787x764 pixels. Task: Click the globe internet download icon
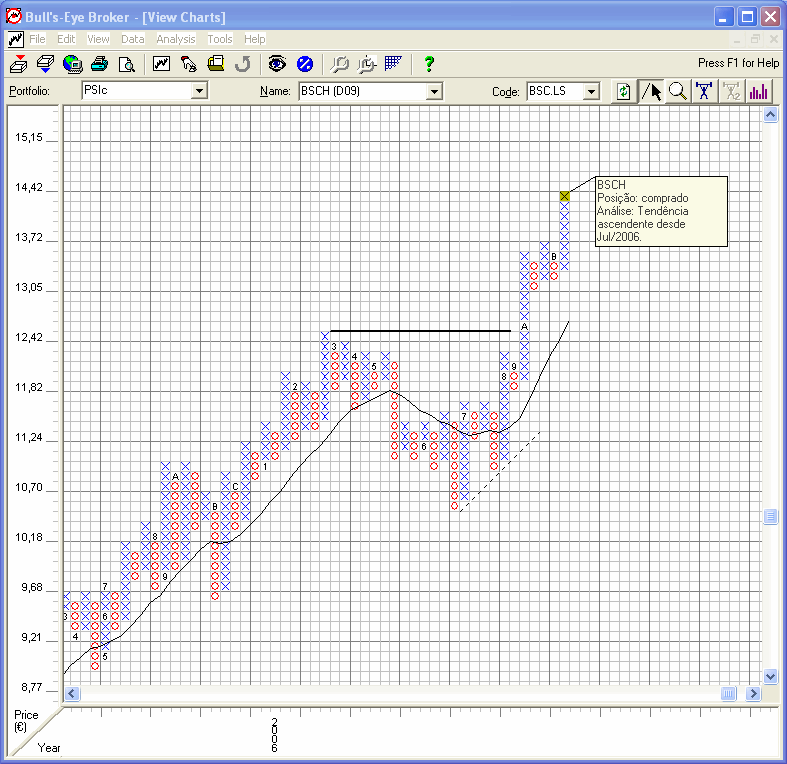(72, 64)
